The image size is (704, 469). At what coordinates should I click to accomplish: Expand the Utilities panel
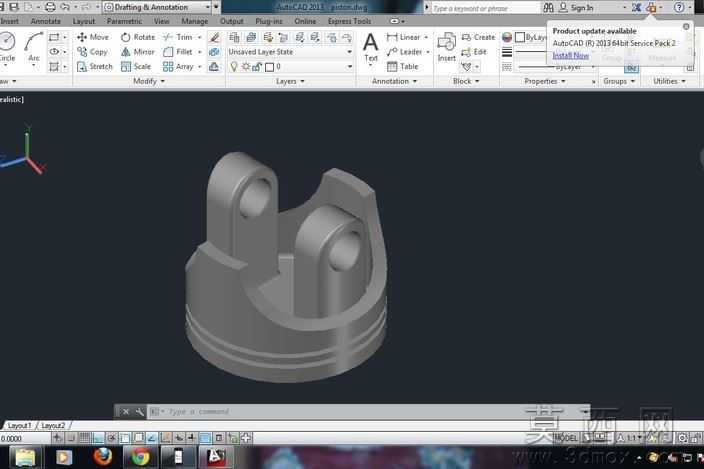coord(669,81)
